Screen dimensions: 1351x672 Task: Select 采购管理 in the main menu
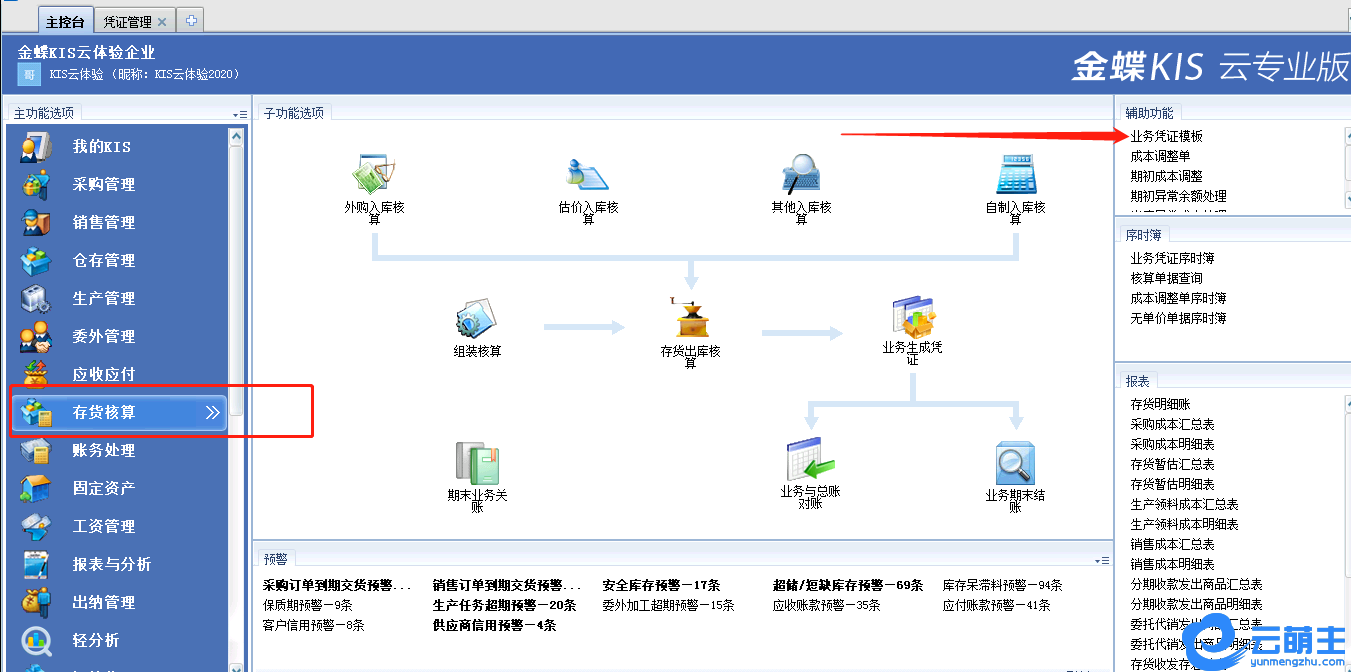(104, 185)
